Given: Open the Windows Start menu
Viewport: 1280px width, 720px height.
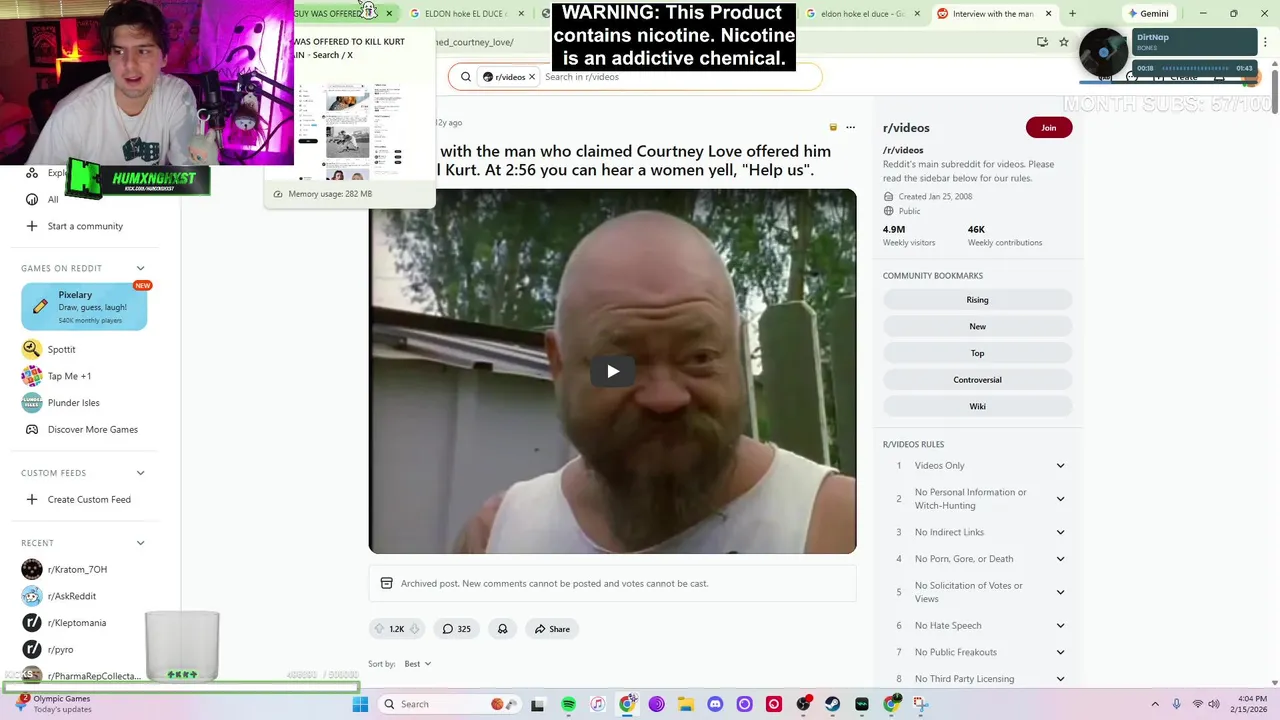Looking at the screenshot, I should pyautogui.click(x=361, y=704).
